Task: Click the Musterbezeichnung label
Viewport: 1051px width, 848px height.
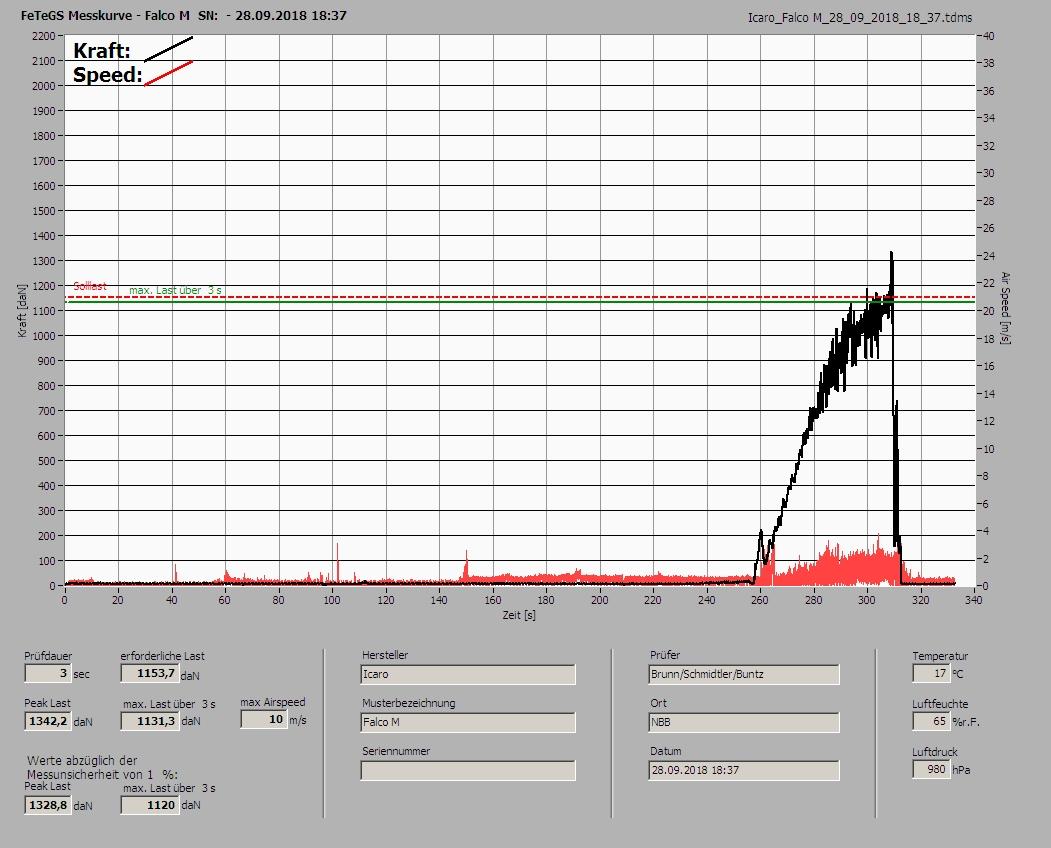Action: tap(409, 703)
